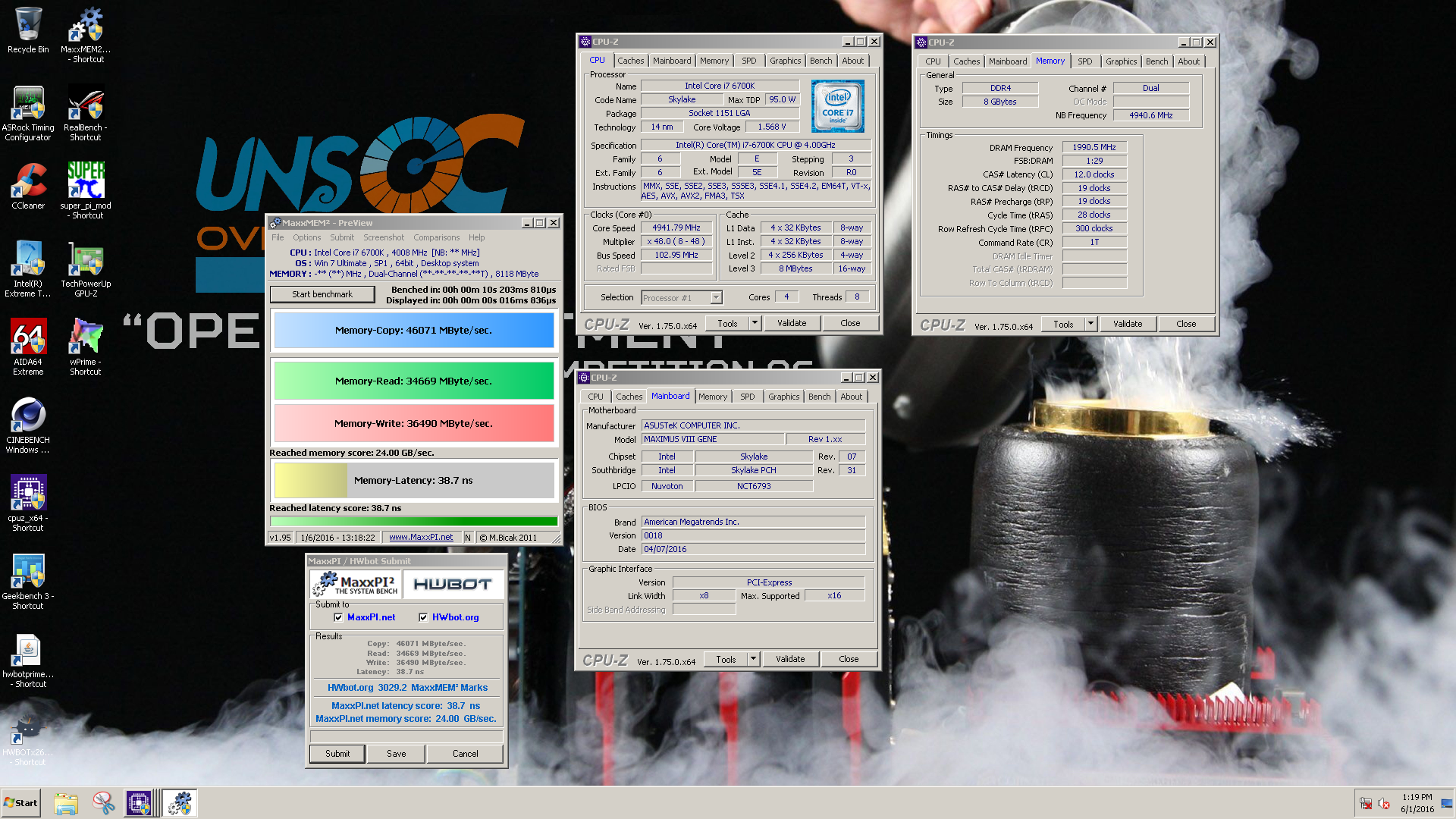Switch to MaxxMEM taskbar button
This screenshot has width=1456, height=819.
pyautogui.click(x=180, y=803)
